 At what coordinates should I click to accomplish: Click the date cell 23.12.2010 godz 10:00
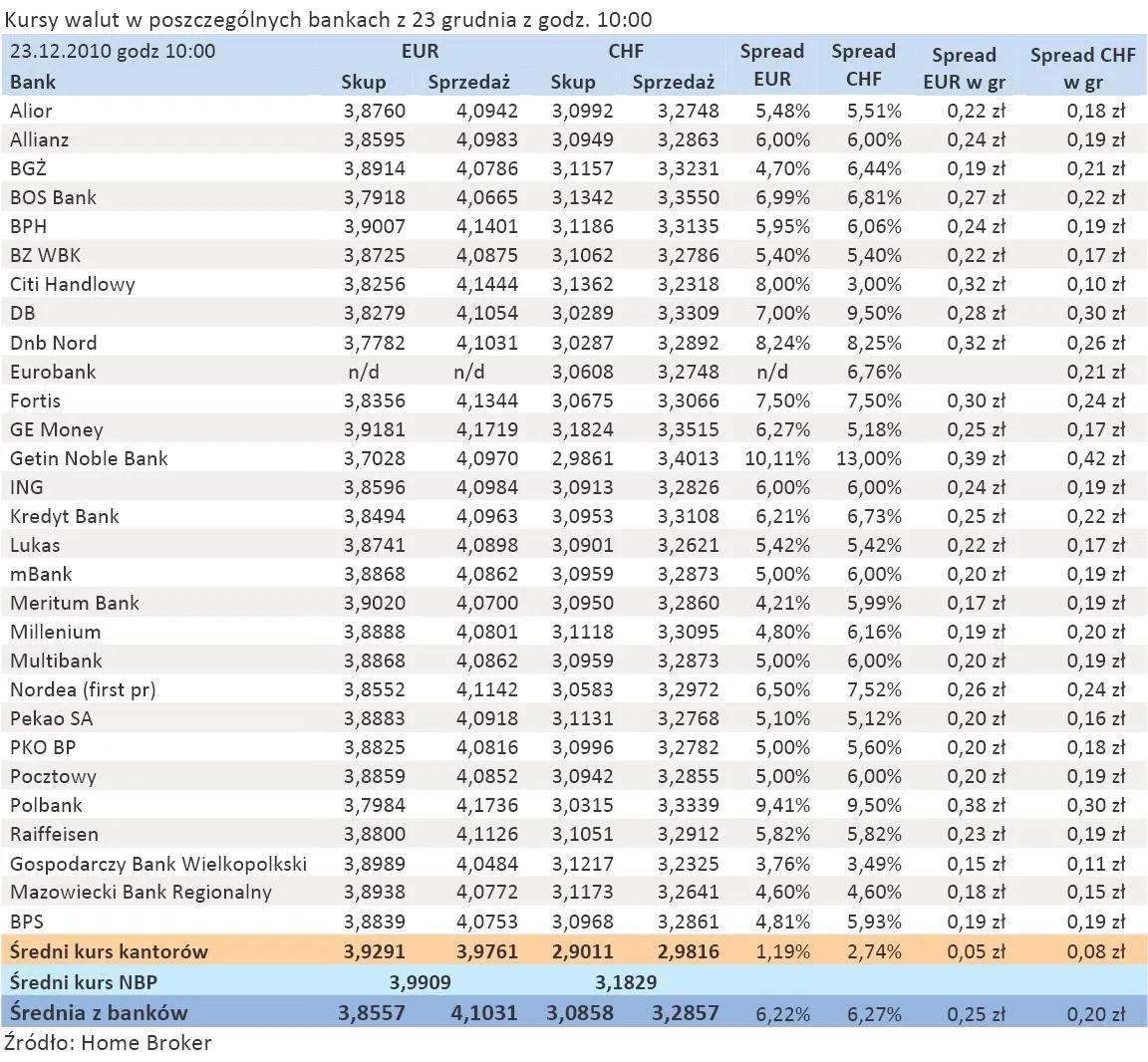(112, 51)
